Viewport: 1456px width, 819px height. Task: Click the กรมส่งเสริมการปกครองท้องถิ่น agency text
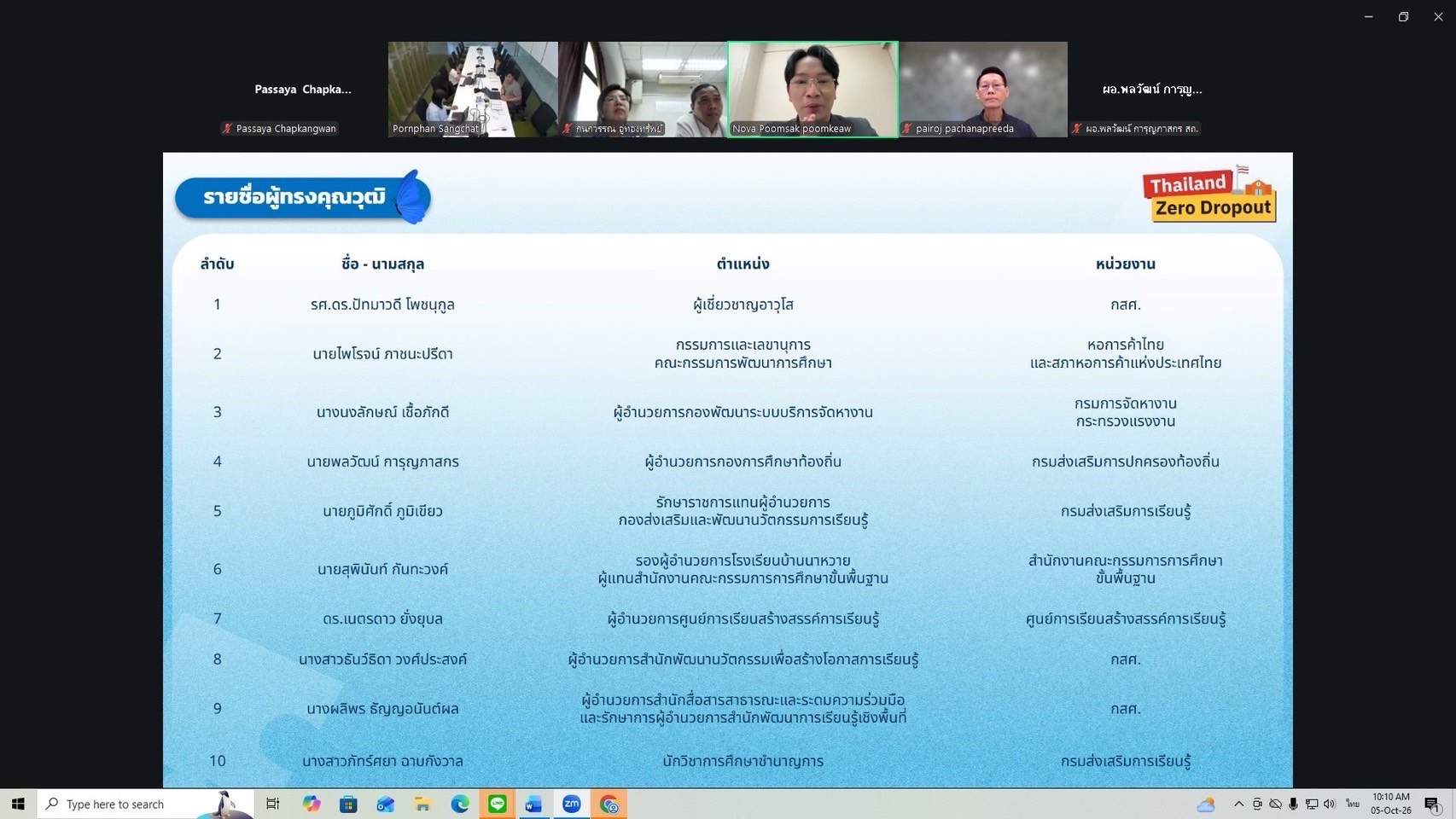pyautogui.click(x=1125, y=462)
